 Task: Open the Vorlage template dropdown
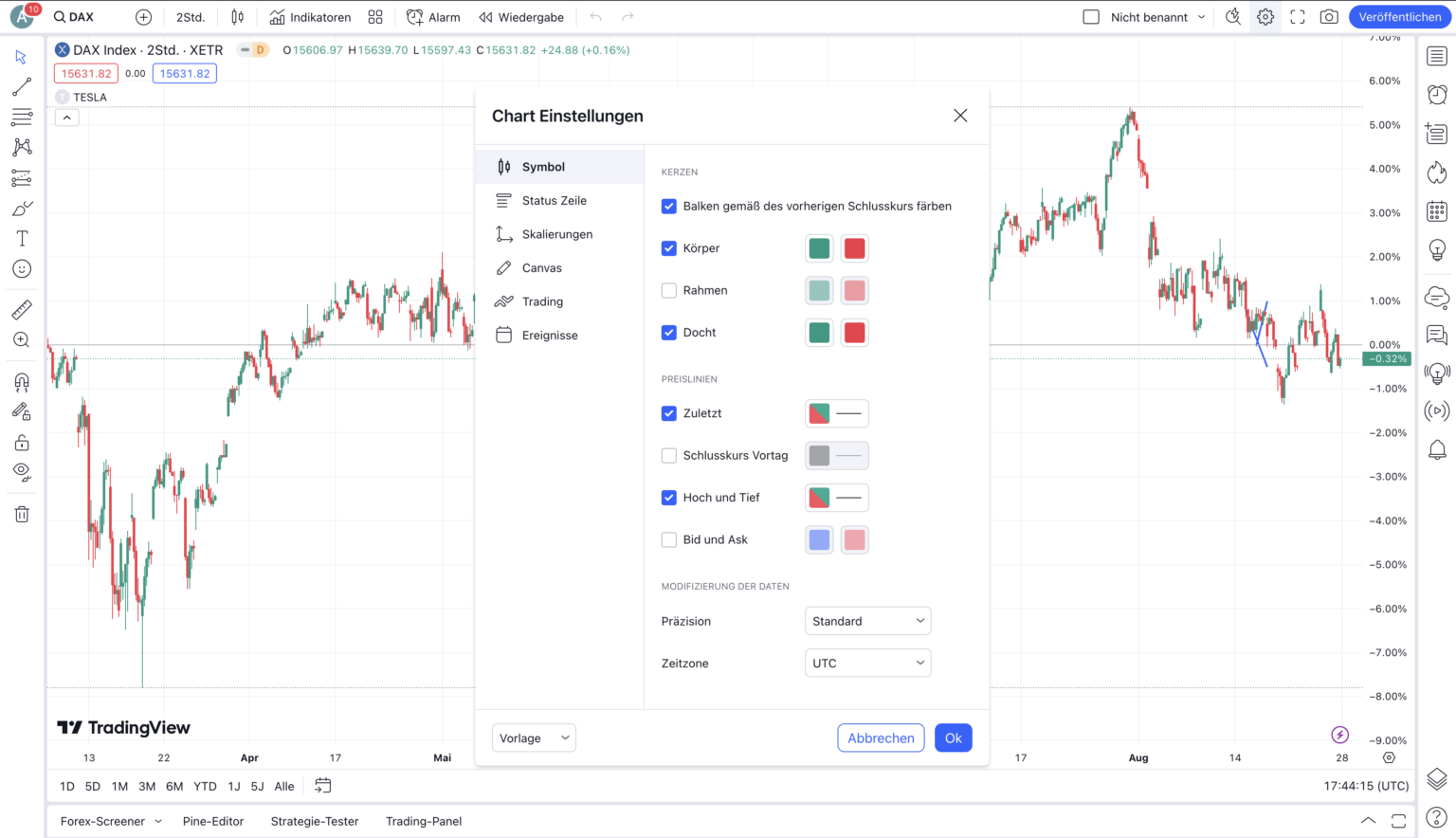tap(533, 738)
